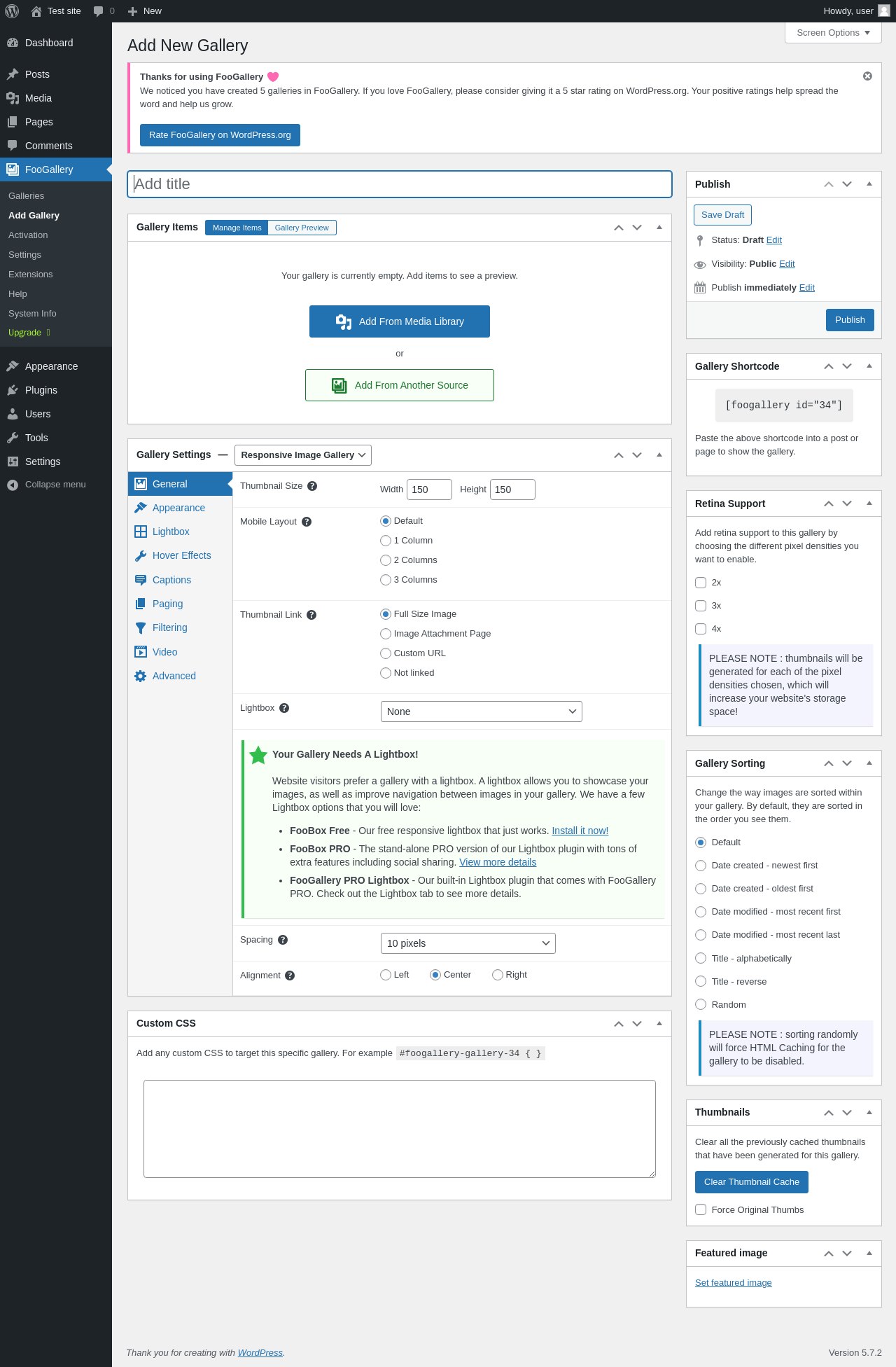Enable 4x retina support checkbox
The height and width of the screenshot is (1367, 896).
click(x=701, y=629)
